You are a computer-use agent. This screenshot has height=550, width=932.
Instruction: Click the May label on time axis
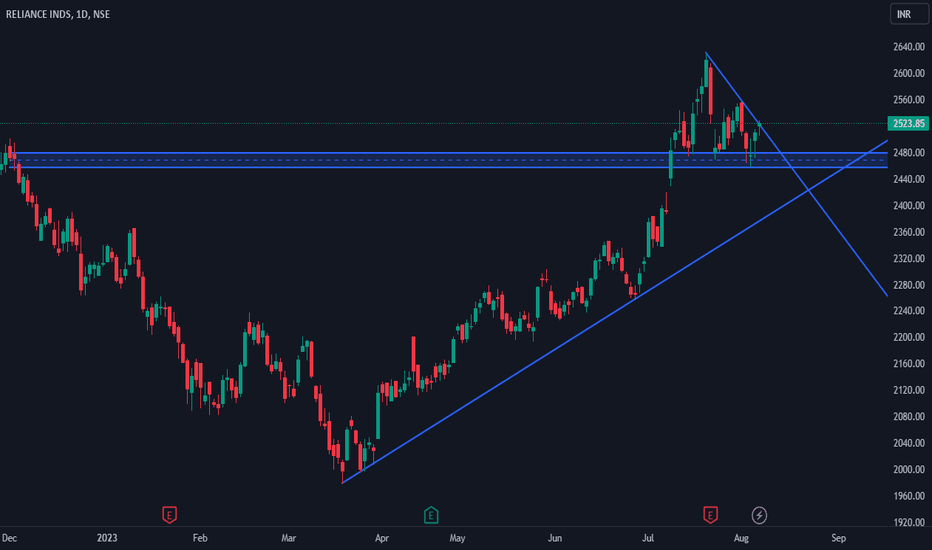[457, 538]
